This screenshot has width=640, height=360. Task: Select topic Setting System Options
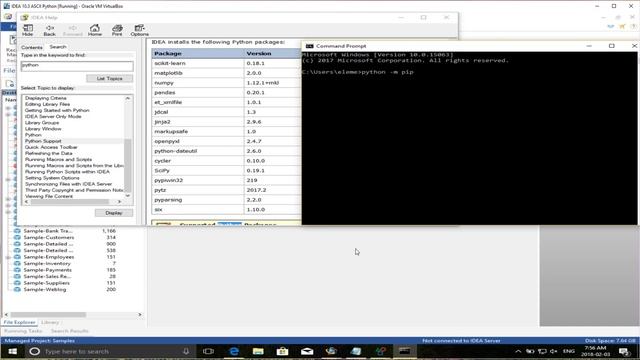[x=52, y=178]
